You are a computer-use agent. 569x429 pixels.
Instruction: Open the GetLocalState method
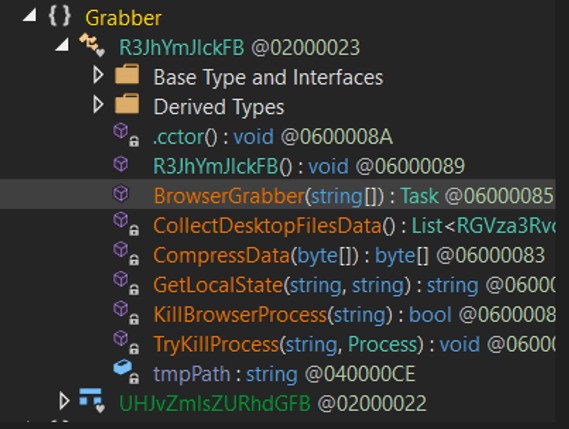tap(354, 285)
